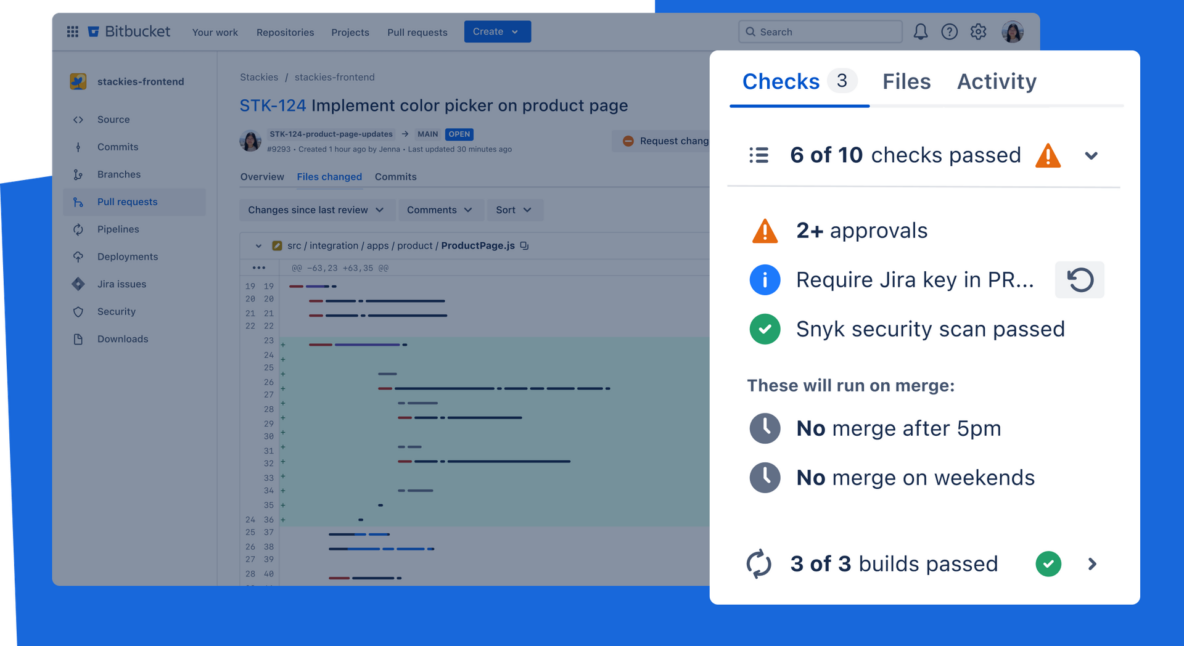Viewport: 1184px width, 646px height.
Task: Open the user profile avatar
Action: pyautogui.click(x=1013, y=32)
